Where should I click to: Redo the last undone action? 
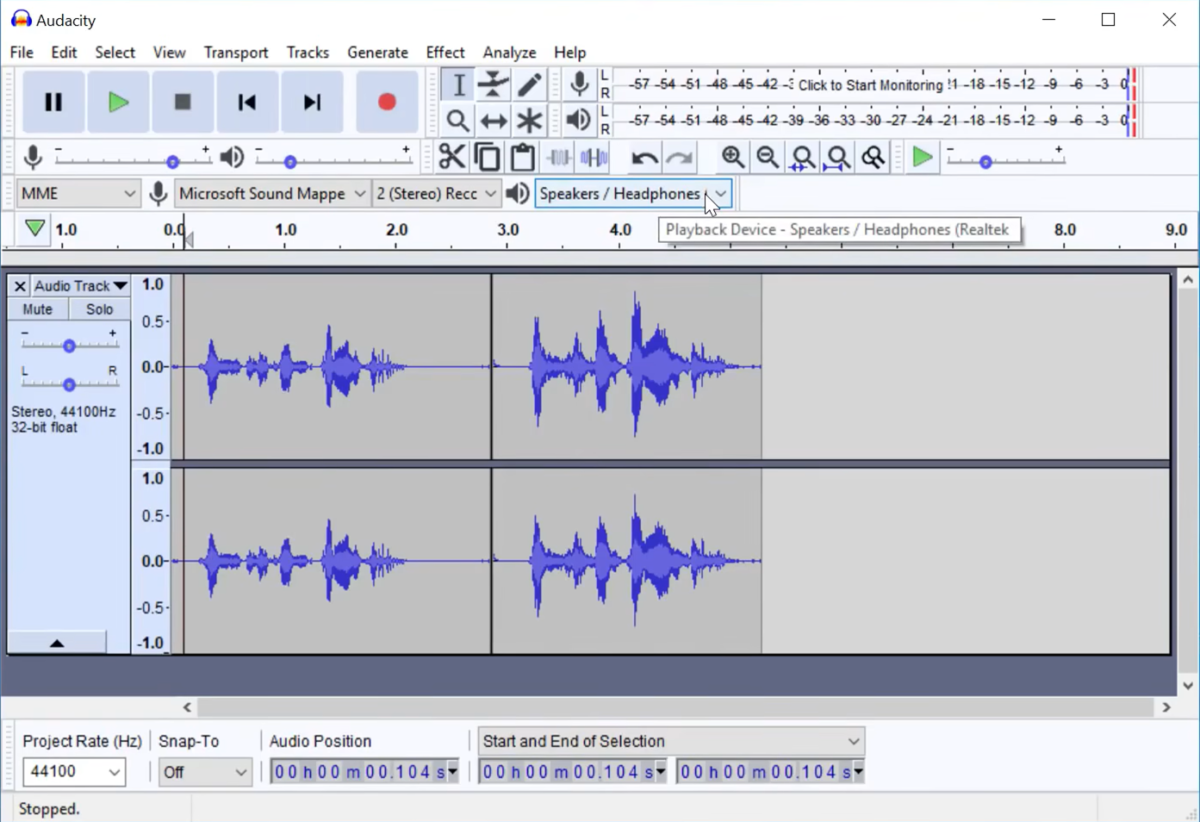pos(679,157)
